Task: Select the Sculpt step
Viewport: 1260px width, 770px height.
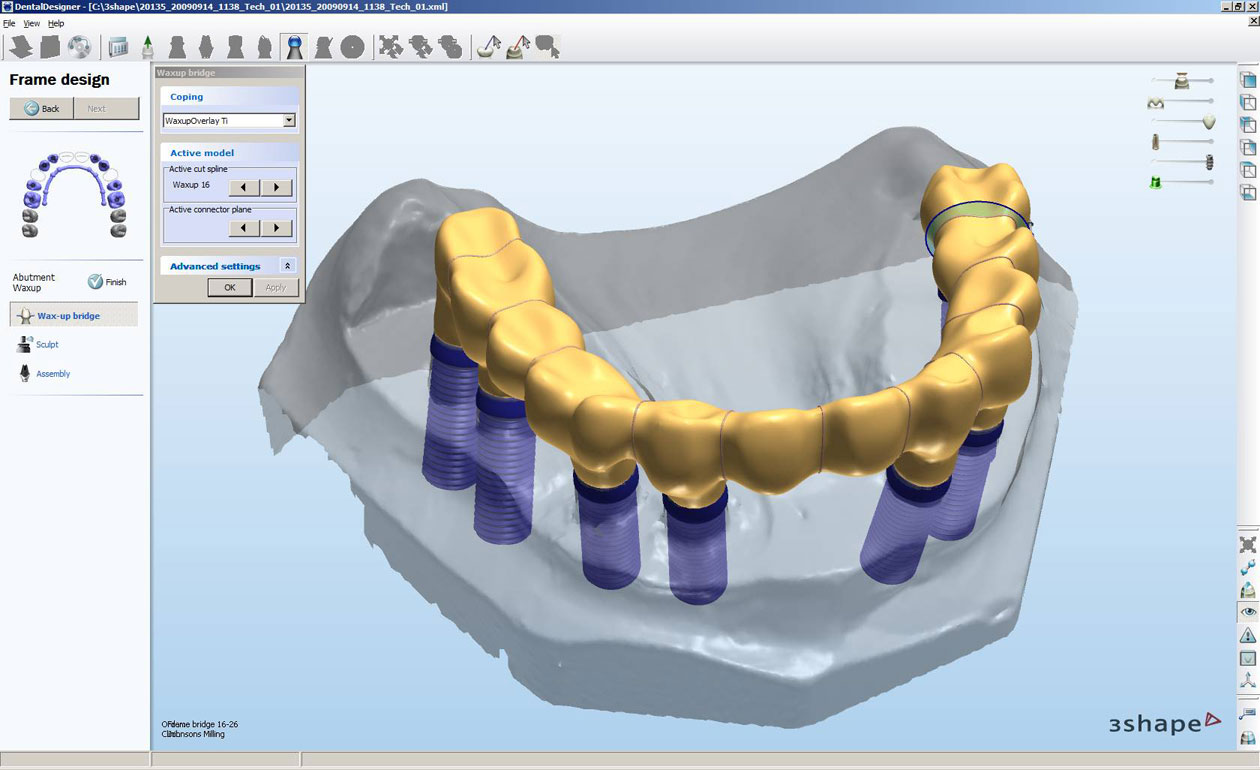Action: tap(38, 344)
